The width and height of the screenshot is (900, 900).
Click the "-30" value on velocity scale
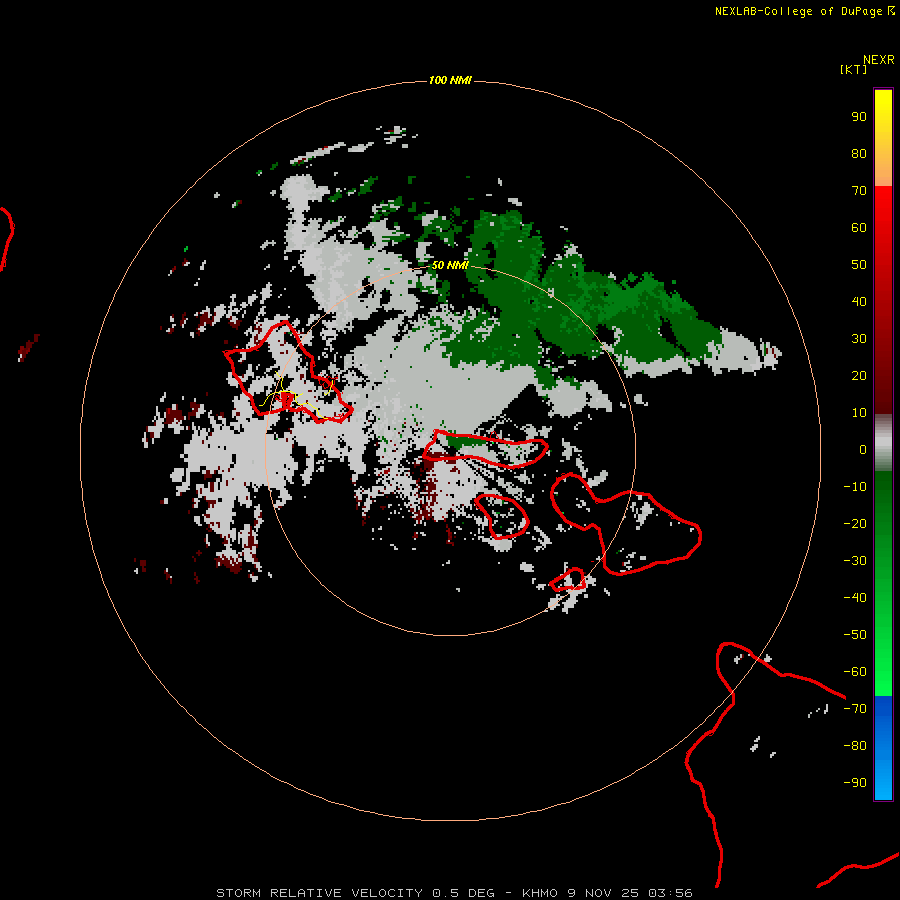point(855,561)
